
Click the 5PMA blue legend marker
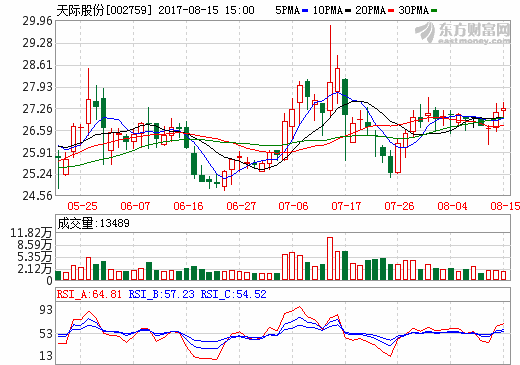[x=305, y=11]
